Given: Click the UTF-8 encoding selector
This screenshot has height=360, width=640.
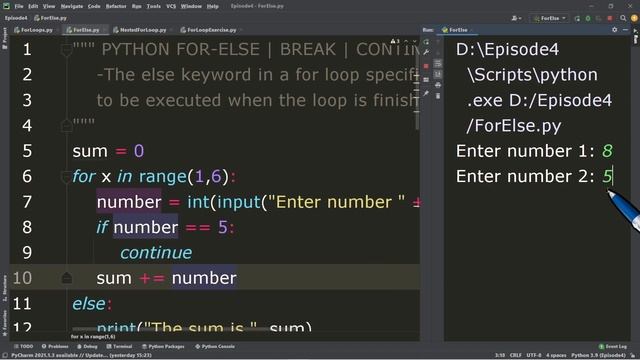Looking at the screenshot, I should point(534,356).
